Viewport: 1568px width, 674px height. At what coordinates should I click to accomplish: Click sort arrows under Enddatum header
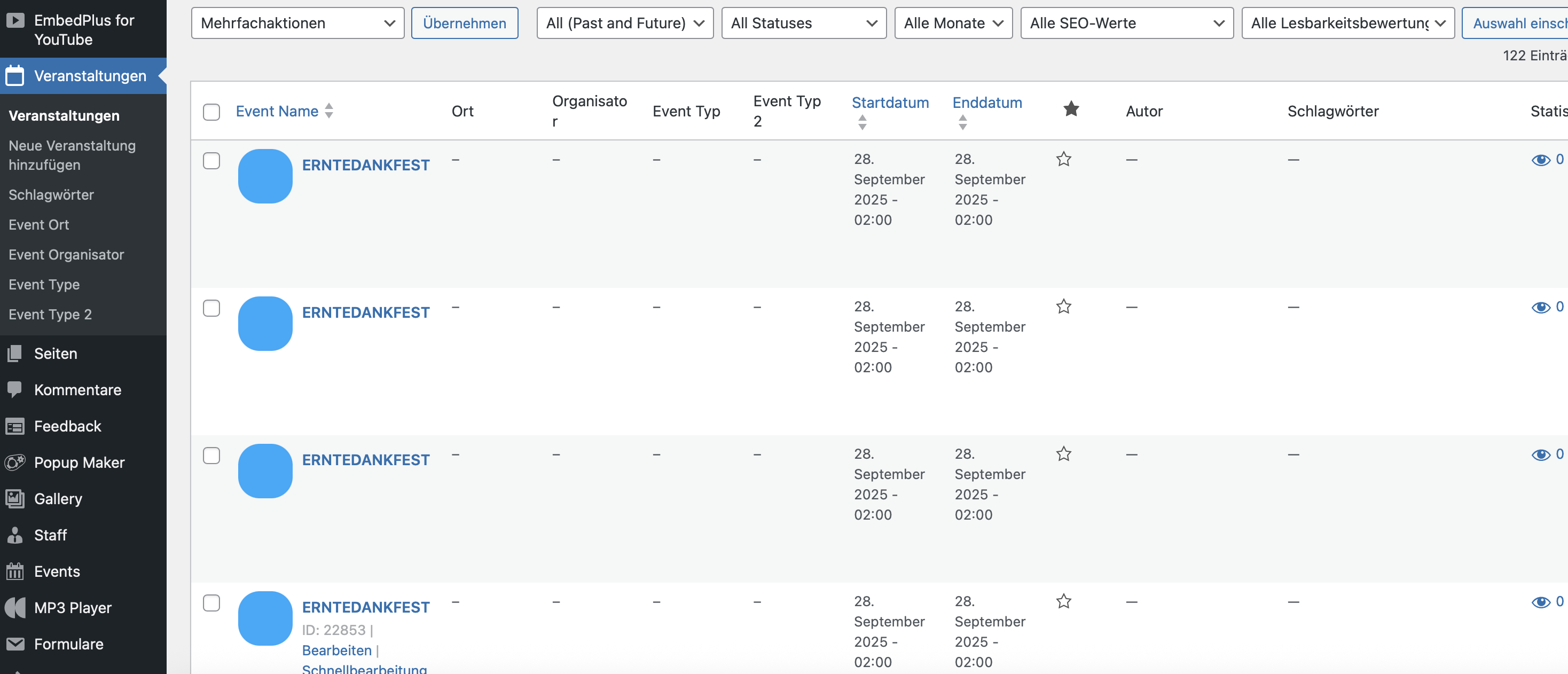pos(962,122)
